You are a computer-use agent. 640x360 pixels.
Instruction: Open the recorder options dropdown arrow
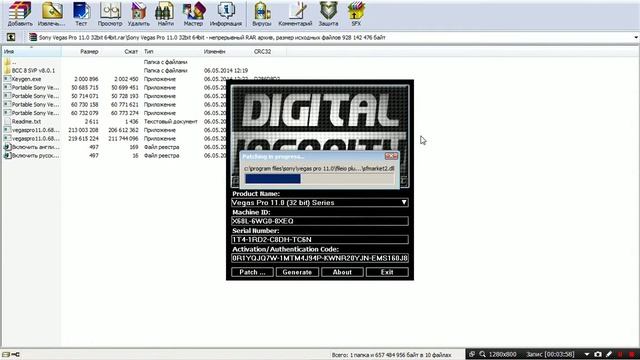click(x=587, y=354)
